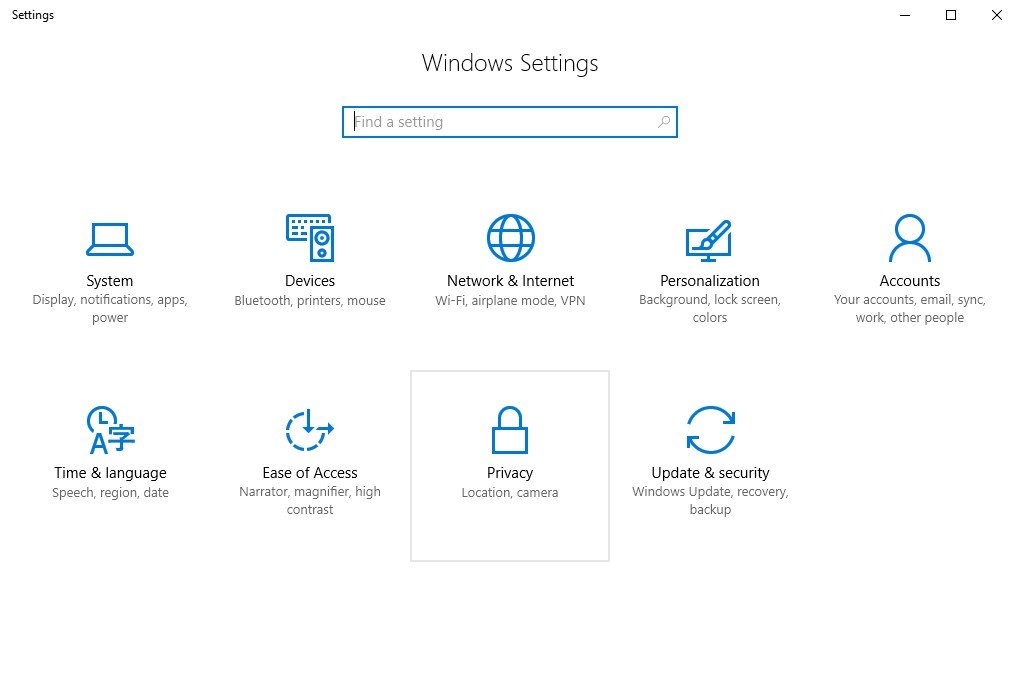Click 'Background, lock screen, colors' description

pyautogui.click(x=709, y=309)
